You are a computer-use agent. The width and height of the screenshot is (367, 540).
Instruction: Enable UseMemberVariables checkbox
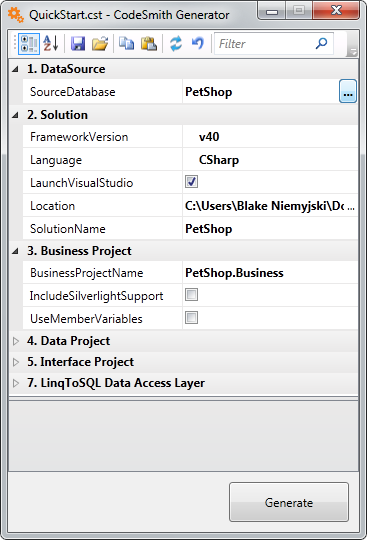191,318
